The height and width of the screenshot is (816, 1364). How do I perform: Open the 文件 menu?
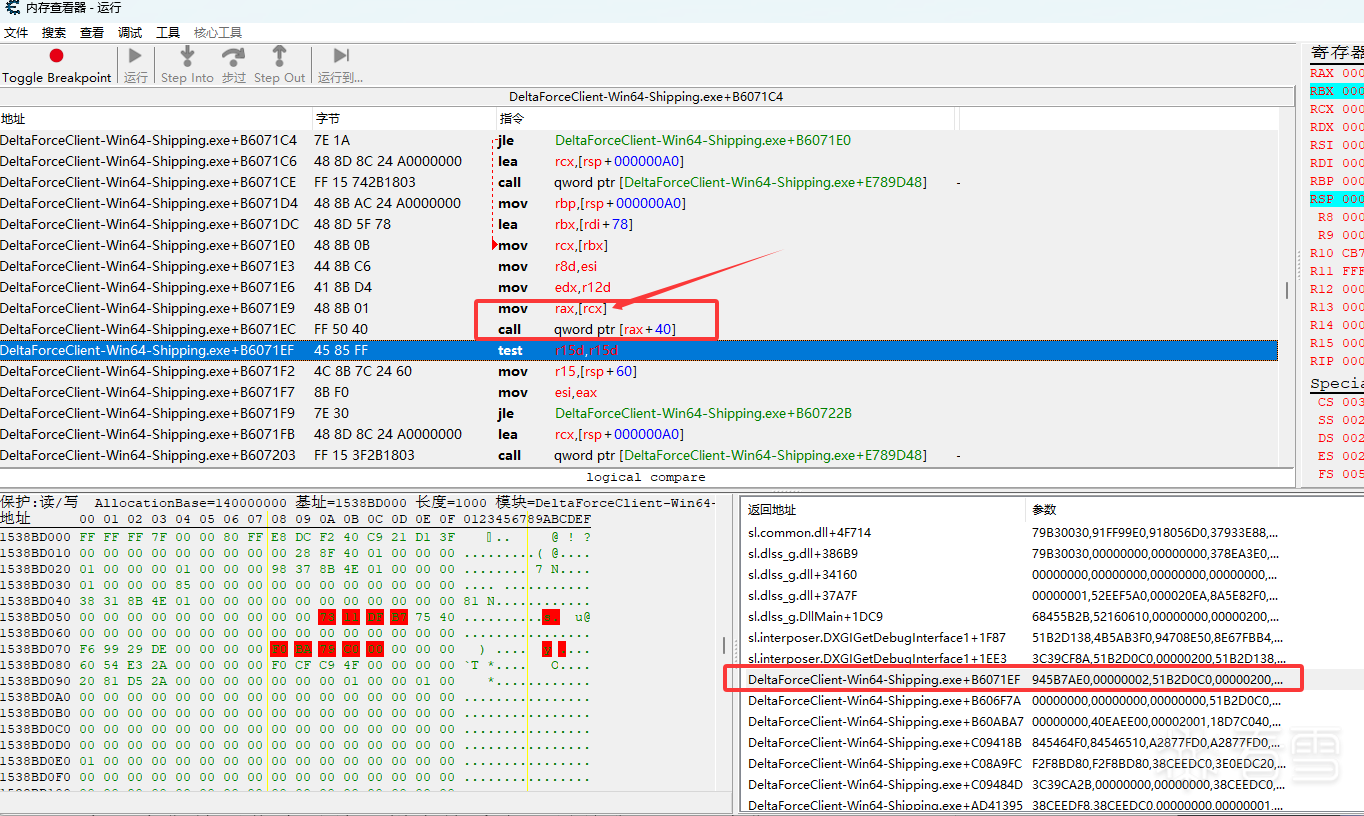pyautogui.click(x=16, y=33)
